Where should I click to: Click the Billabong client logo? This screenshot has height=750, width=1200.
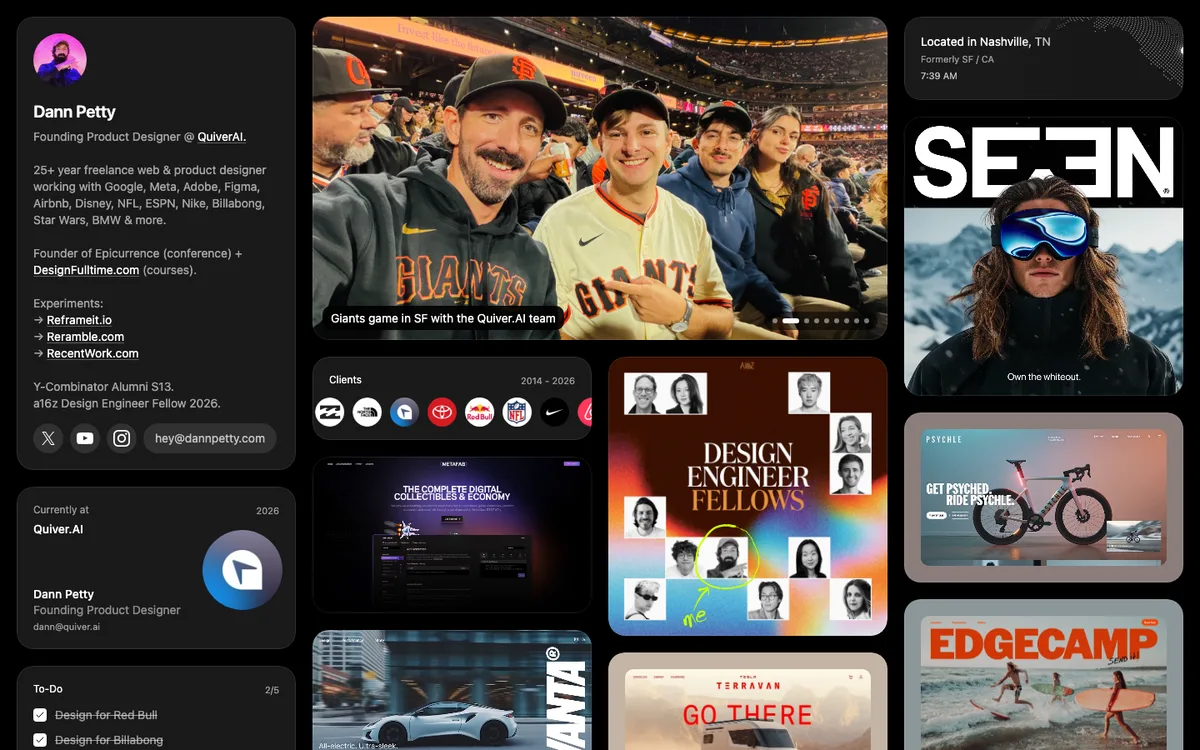(x=330, y=412)
